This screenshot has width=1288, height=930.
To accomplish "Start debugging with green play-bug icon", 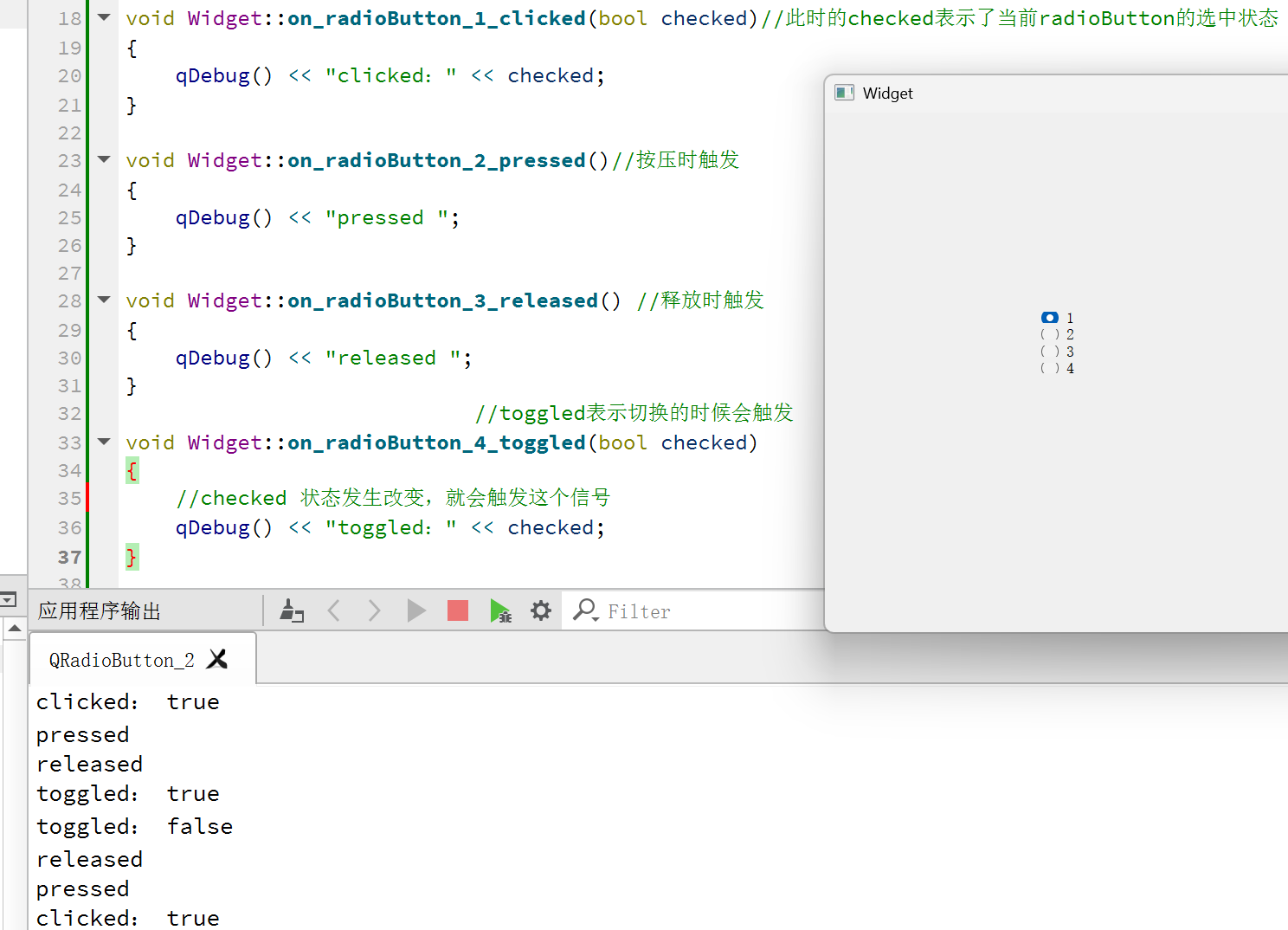I will pos(500,610).
